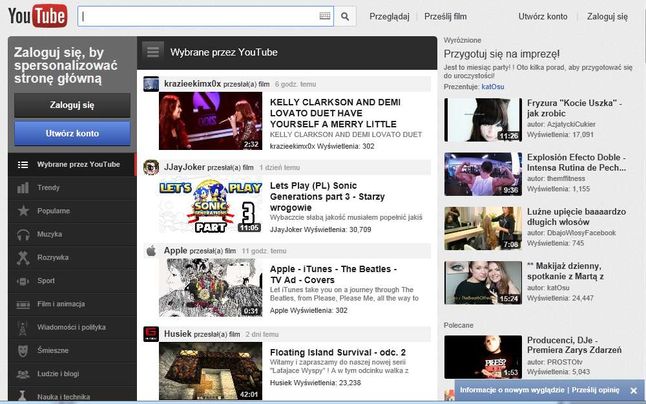Image resolution: width=646 pixels, height=404 pixels.
Task: Open the on-screen keyboard icon in search box
Action: (325, 16)
